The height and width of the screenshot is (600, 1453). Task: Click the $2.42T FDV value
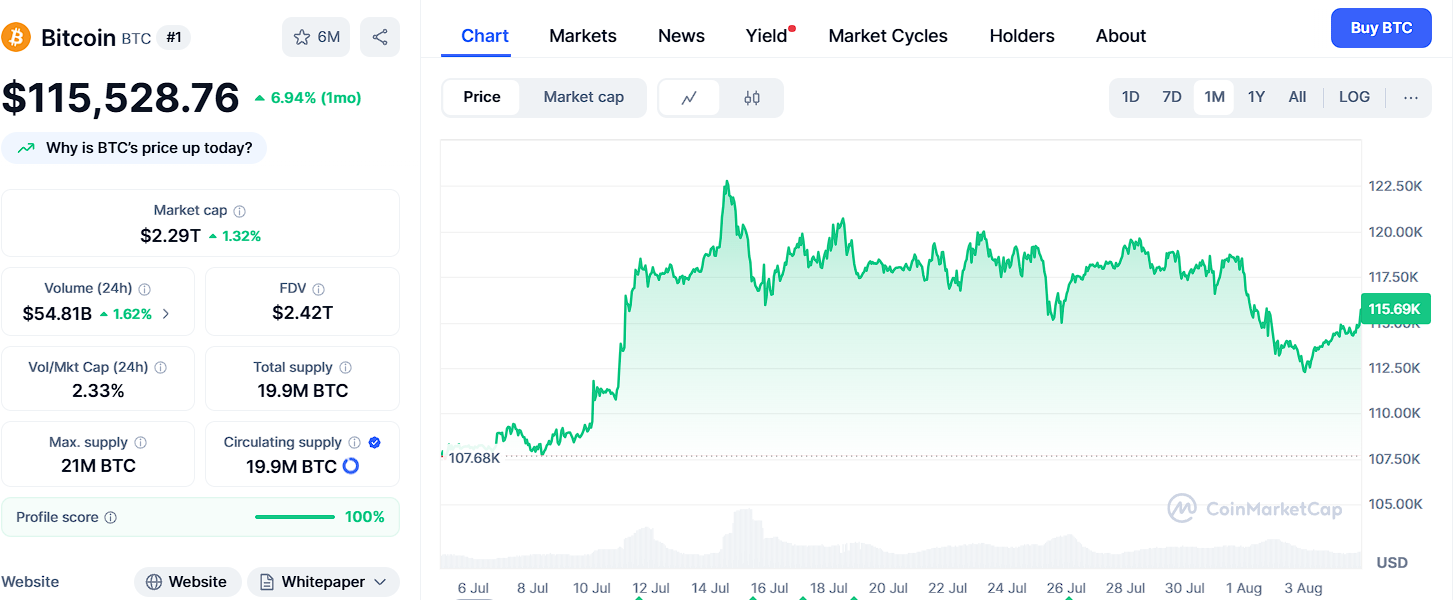(302, 313)
